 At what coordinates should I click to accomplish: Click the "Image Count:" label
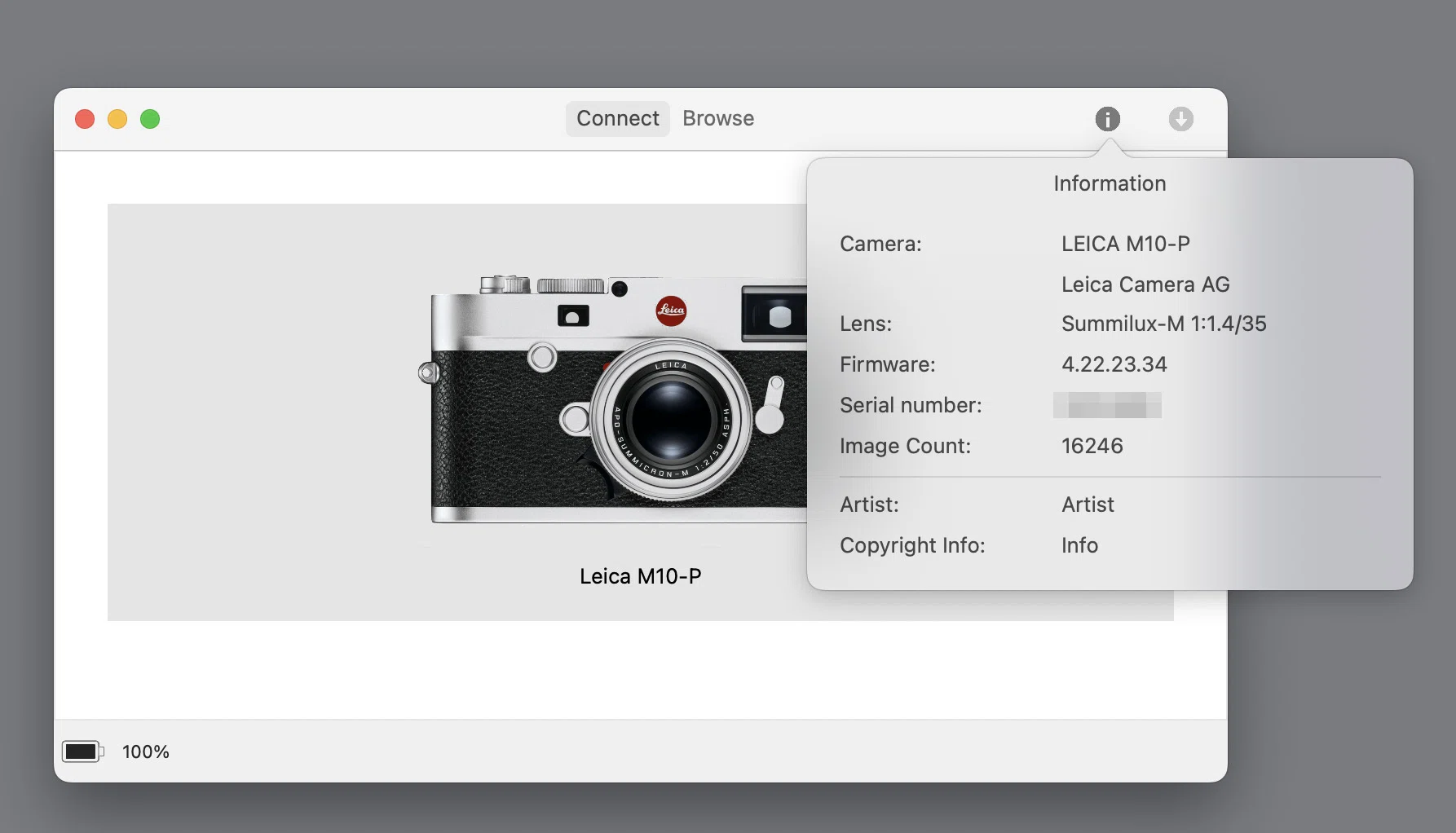pos(905,446)
